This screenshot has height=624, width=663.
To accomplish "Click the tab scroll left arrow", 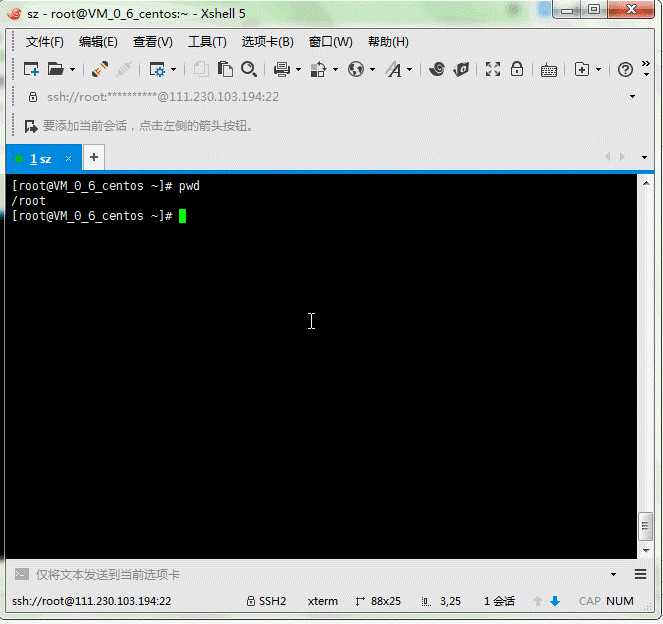I will tap(608, 157).
